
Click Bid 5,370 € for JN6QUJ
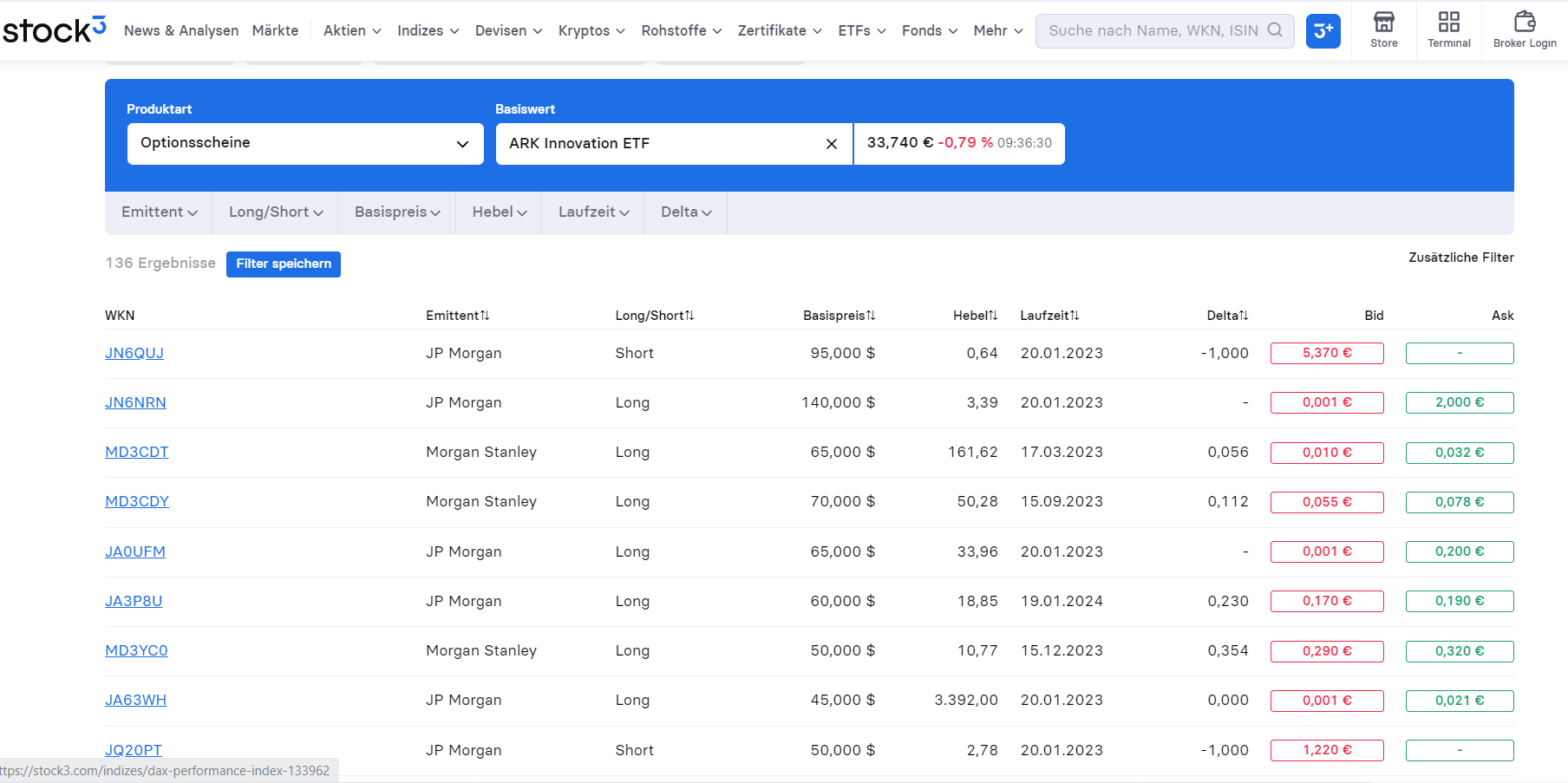click(x=1327, y=353)
